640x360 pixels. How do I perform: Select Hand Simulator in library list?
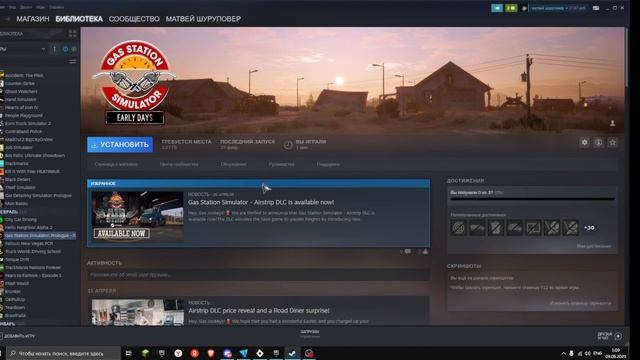pos(20,99)
